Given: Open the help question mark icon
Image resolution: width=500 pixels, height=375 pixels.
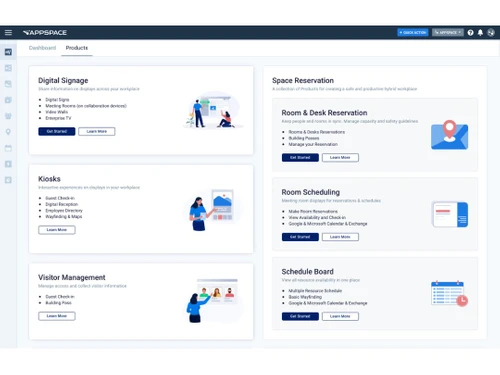Looking at the screenshot, I should tap(470, 32).
